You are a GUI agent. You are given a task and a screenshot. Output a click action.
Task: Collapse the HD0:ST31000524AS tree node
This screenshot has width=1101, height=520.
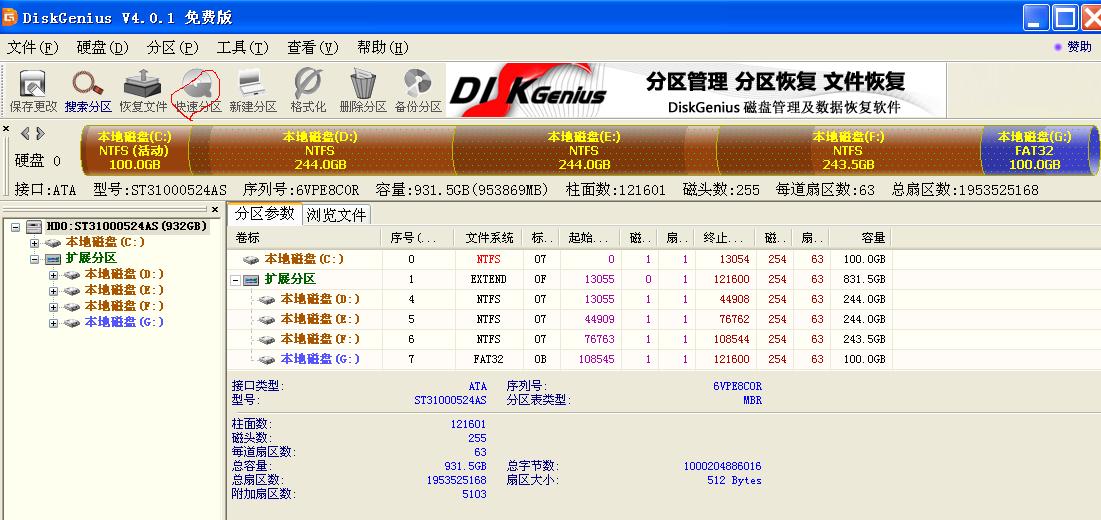tap(15, 227)
